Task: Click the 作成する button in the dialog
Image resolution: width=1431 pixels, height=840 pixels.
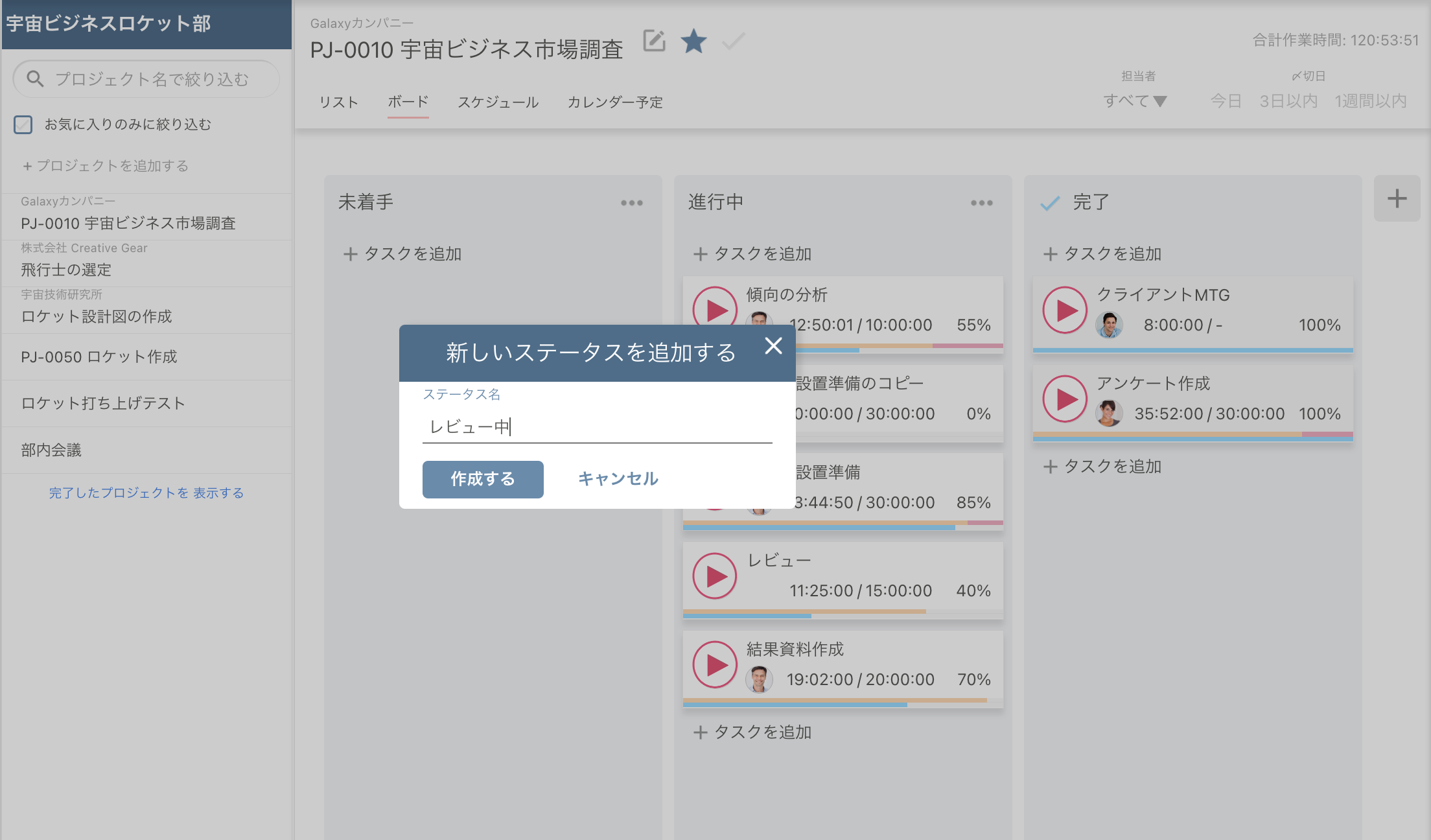Action: click(482, 479)
